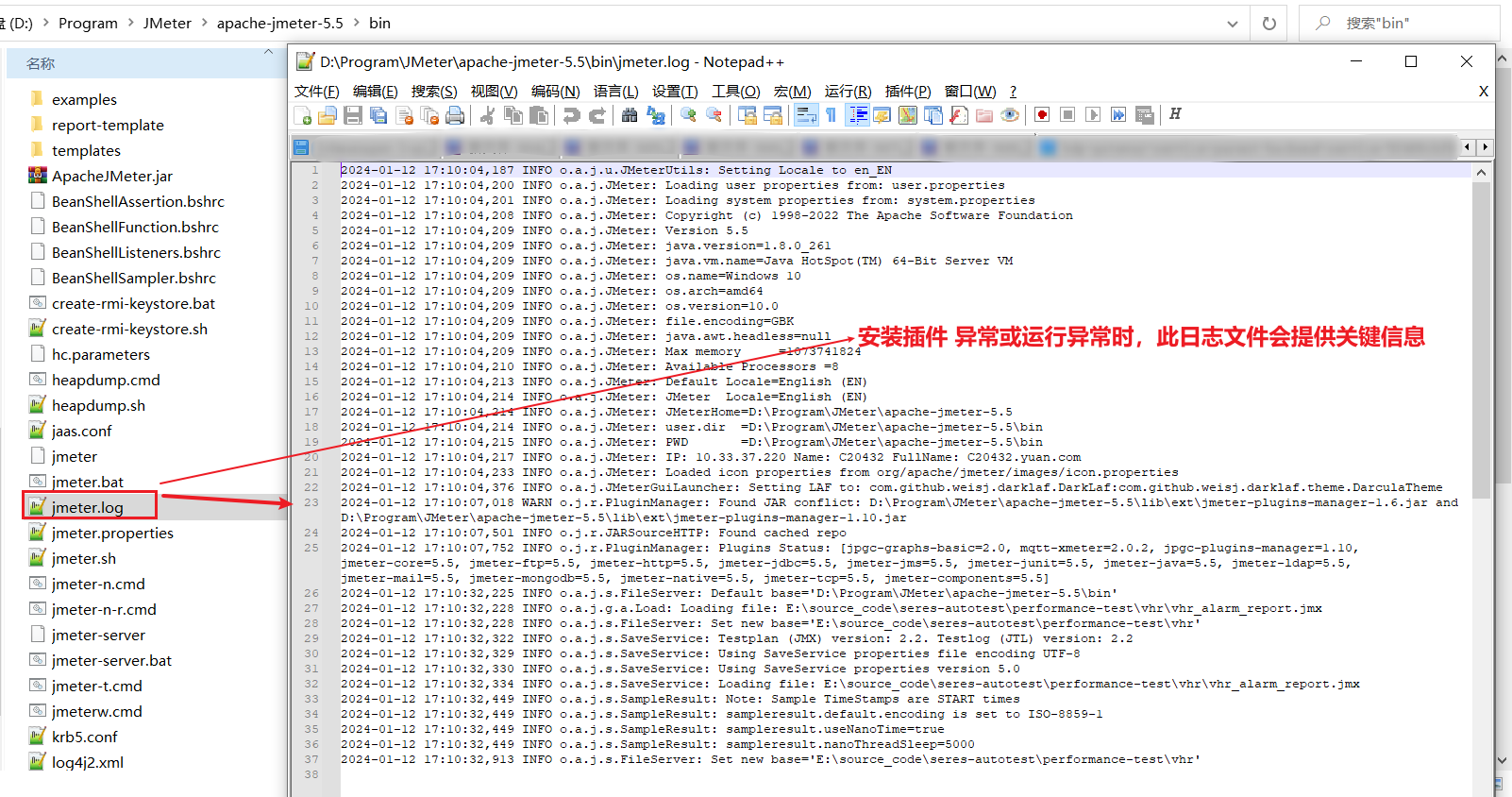
Task: Undo the last edit via toolbar
Action: tap(571, 115)
